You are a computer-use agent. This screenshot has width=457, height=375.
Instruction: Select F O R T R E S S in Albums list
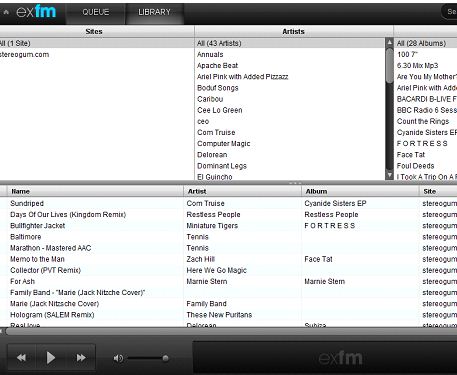pyautogui.click(x=426, y=144)
